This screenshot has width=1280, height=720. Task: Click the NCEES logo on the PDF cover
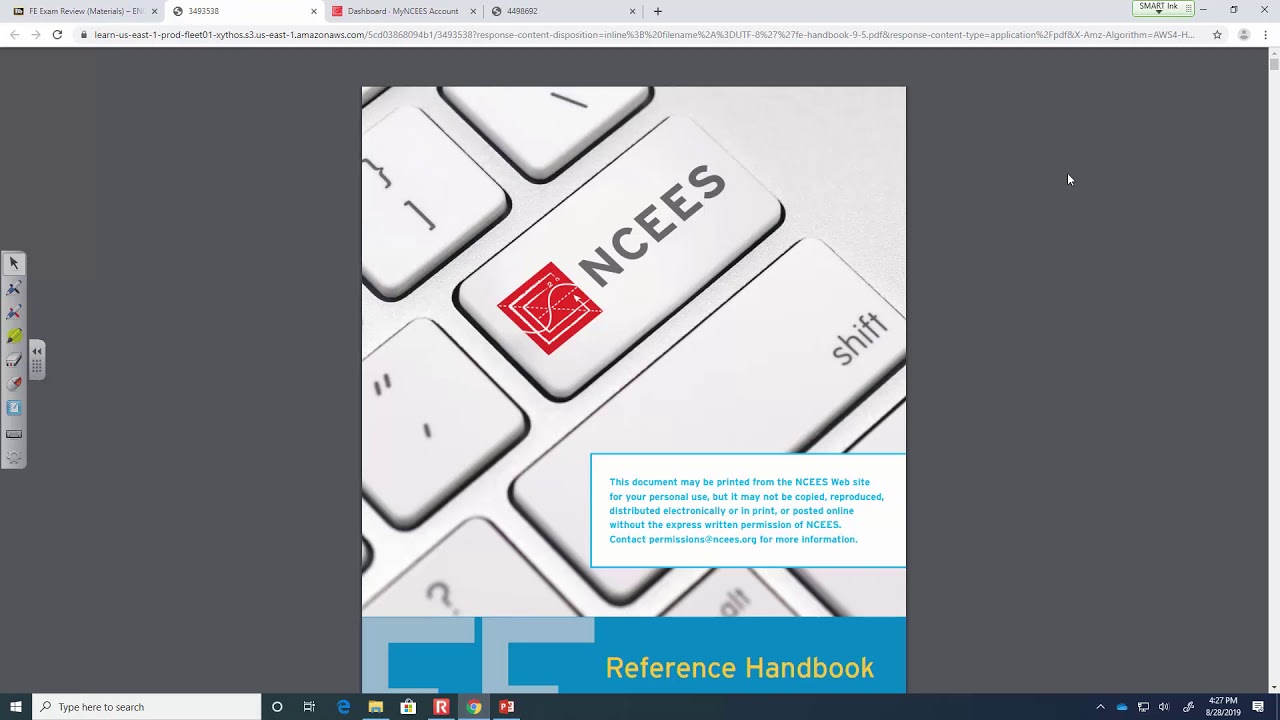click(611, 259)
